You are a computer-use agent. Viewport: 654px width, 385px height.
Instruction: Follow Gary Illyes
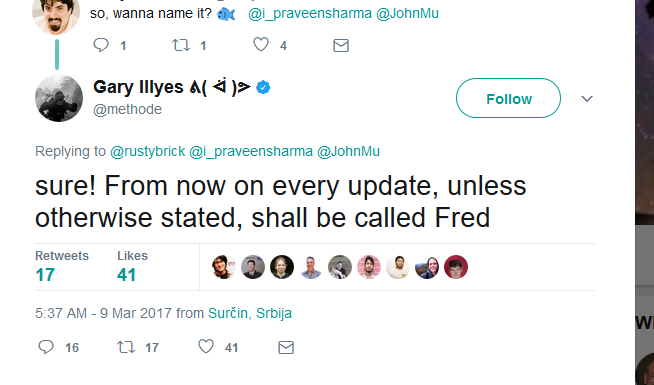coord(508,98)
